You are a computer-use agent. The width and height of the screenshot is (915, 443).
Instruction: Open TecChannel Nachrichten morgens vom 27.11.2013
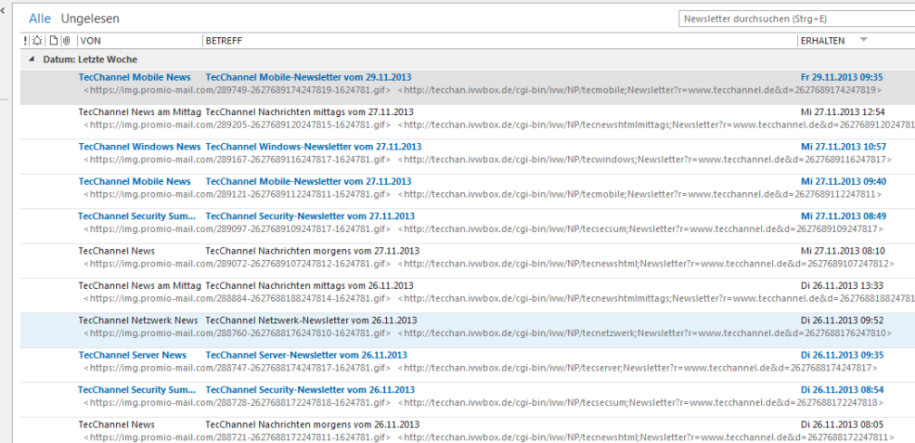(312, 251)
